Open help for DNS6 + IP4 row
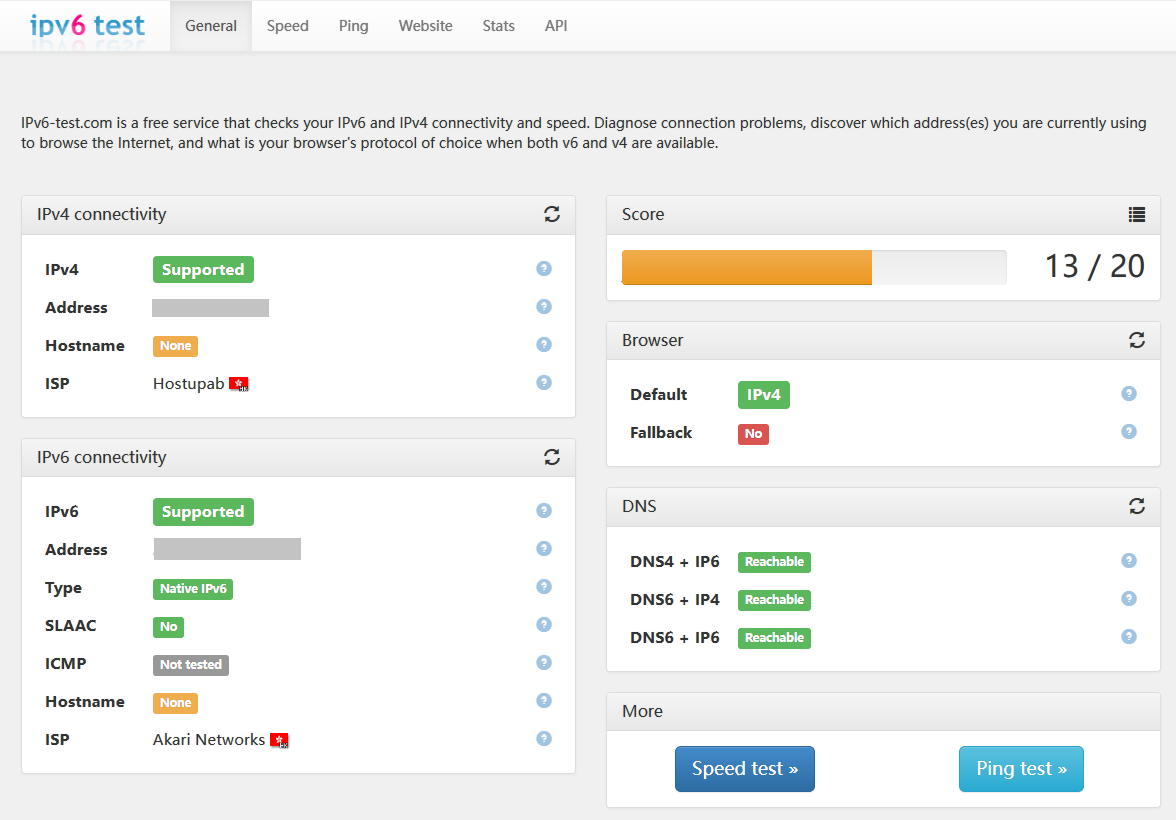This screenshot has height=820, width=1176. (1129, 599)
